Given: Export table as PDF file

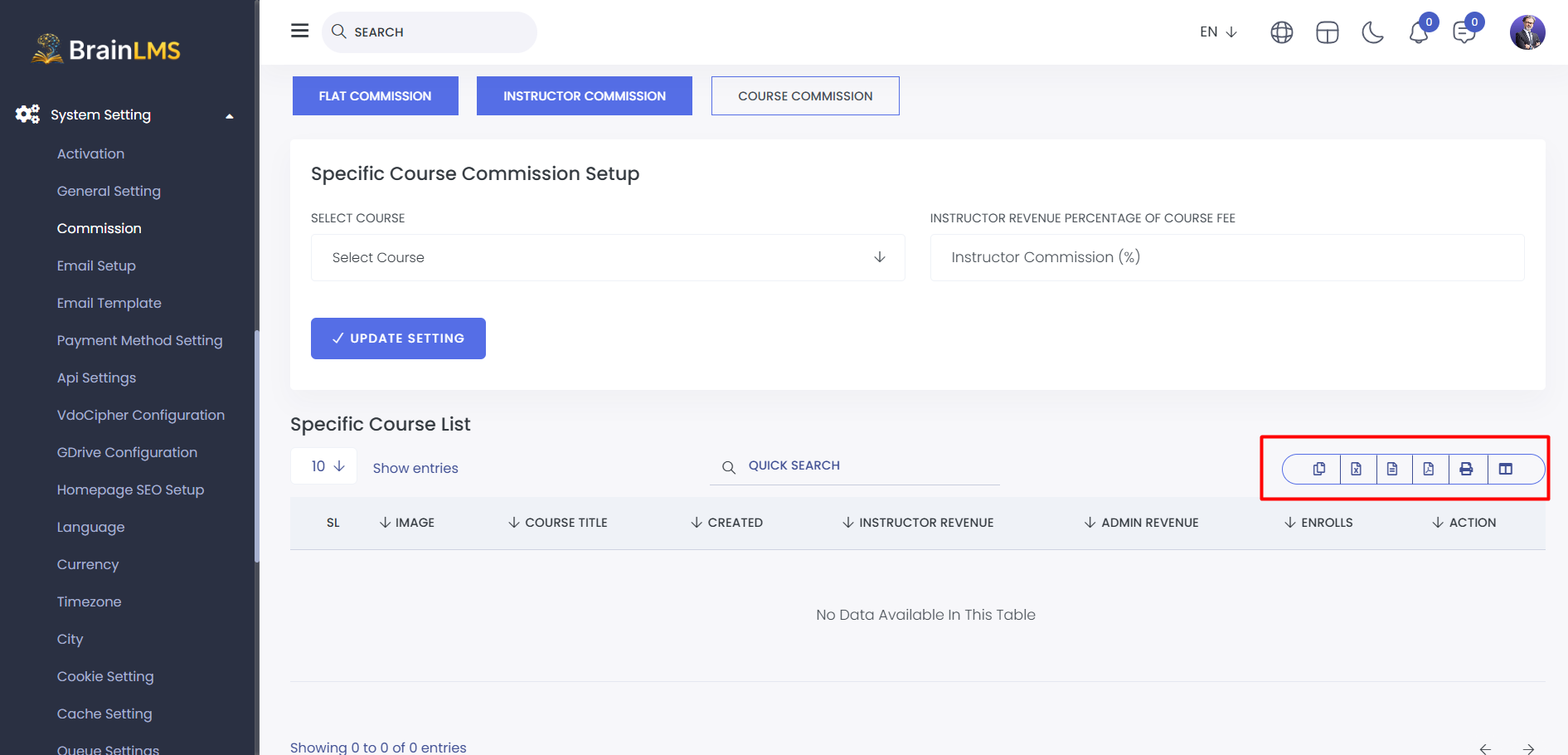Looking at the screenshot, I should pos(1429,469).
